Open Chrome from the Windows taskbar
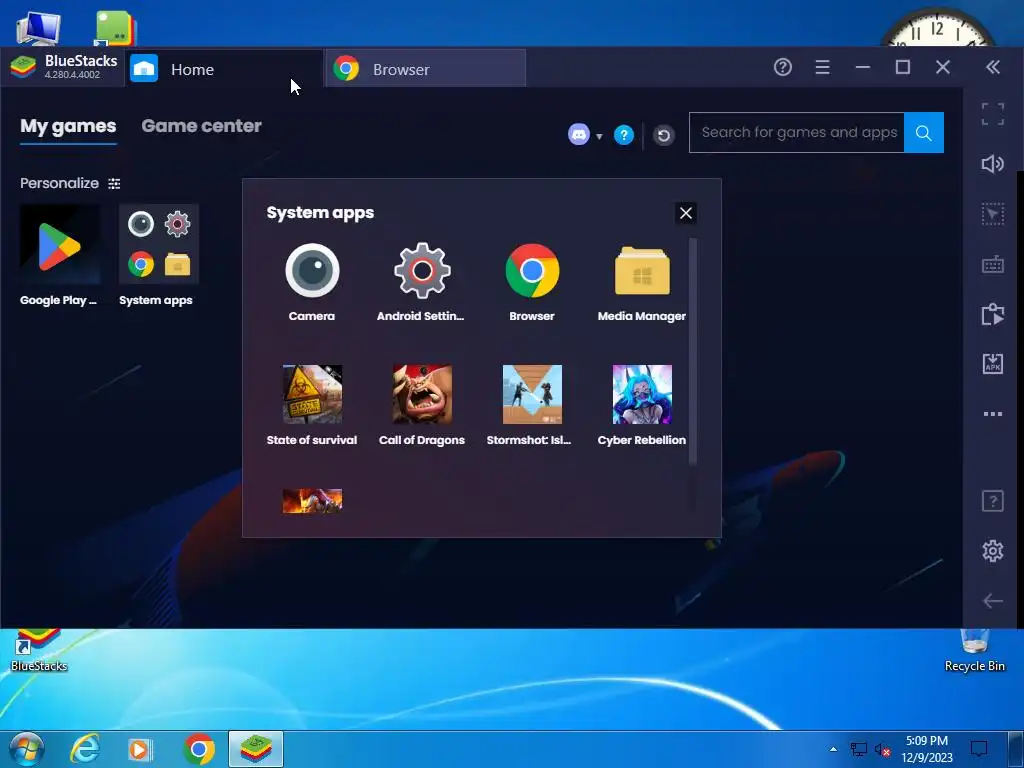 click(199, 750)
